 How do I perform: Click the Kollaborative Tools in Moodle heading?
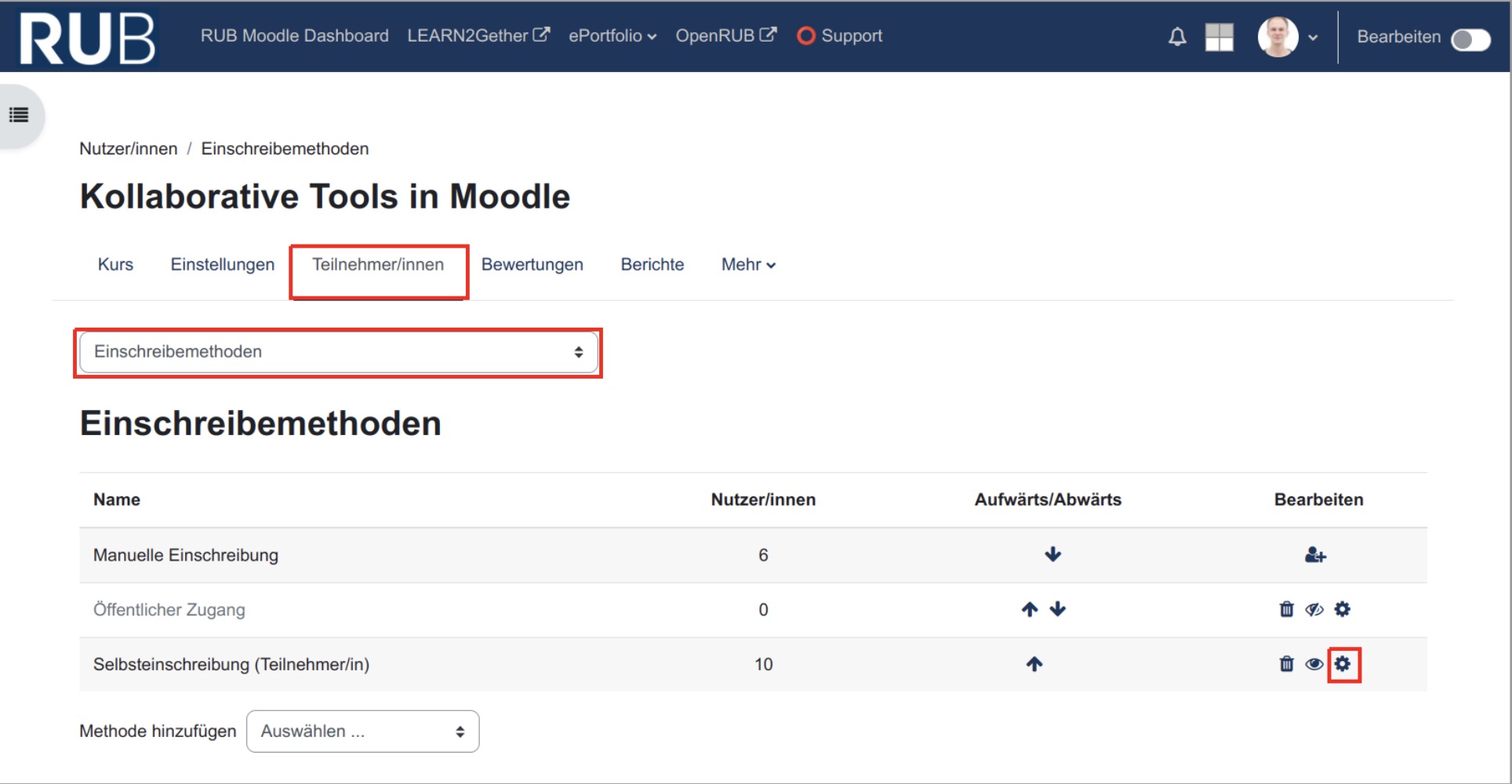(x=325, y=196)
